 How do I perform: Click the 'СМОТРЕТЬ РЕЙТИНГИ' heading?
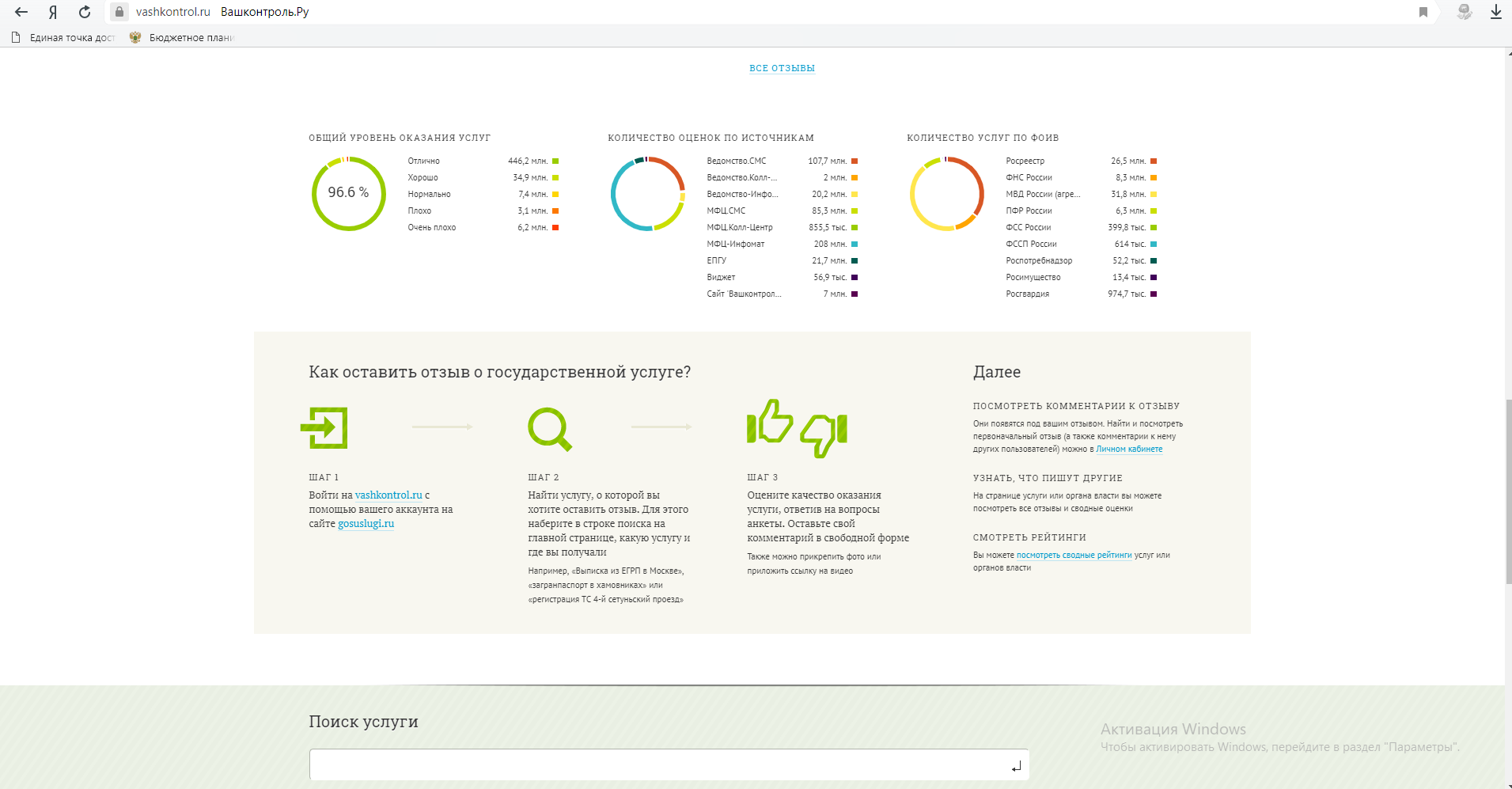click(x=1029, y=537)
